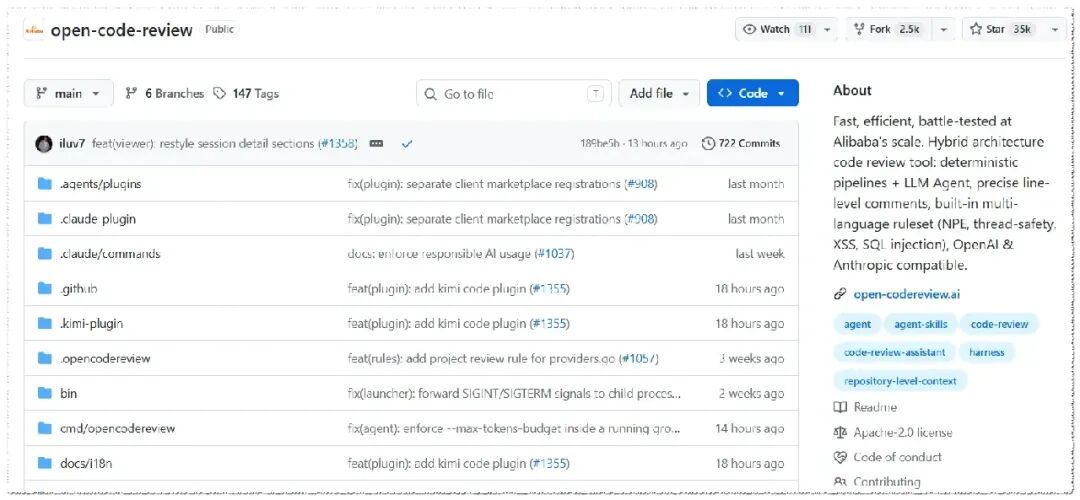
Task: Expand the green Code dropdown button
Action: coord(752,94)
